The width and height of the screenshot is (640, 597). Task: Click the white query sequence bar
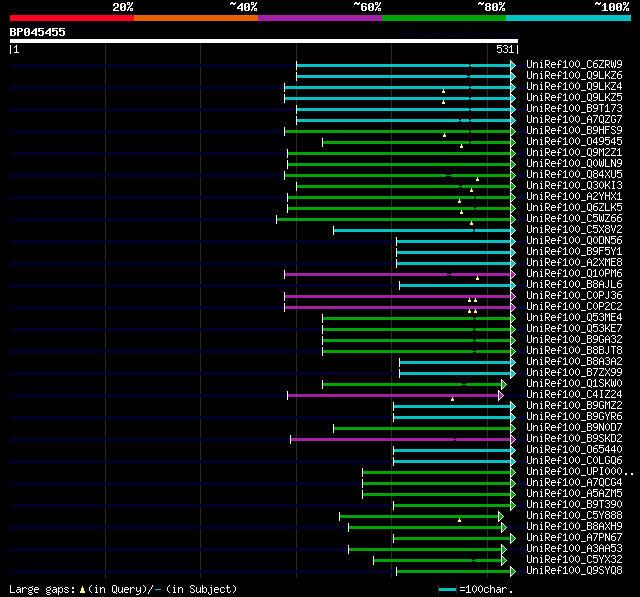point(264,41)
